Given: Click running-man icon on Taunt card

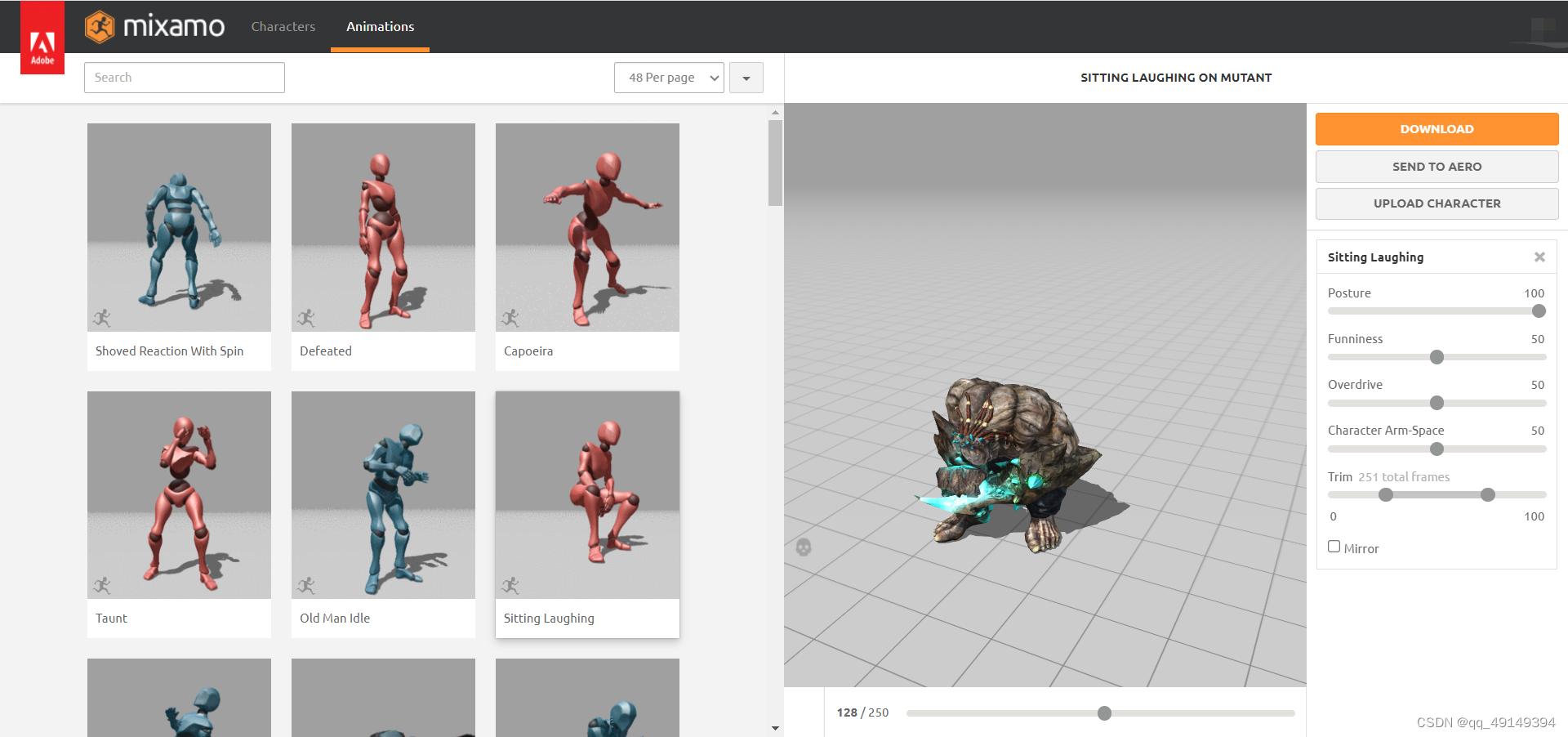Looking at the screenshot, I should tap(102, 585).
